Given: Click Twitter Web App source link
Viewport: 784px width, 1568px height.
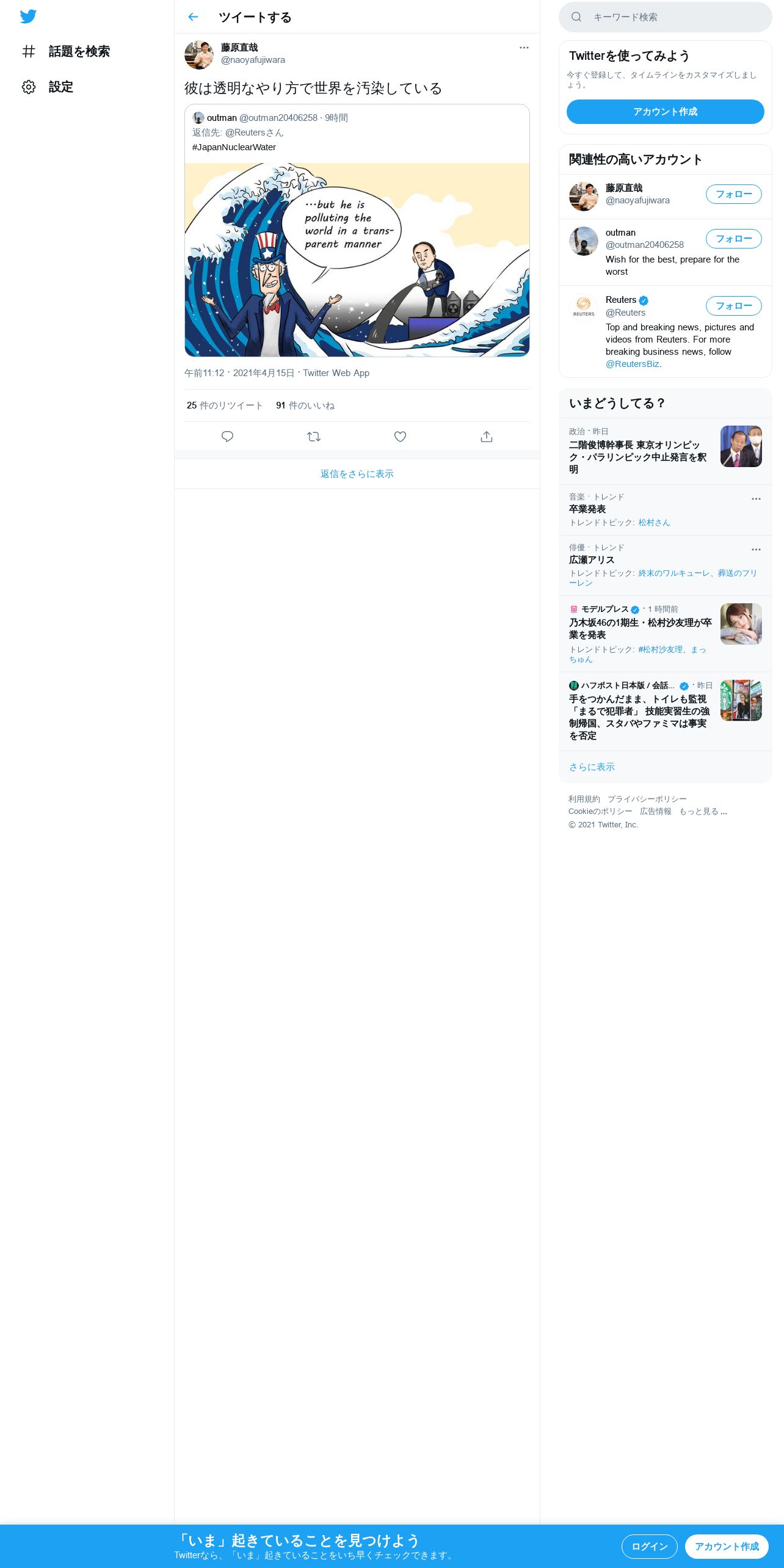Looking at the screenshot, I should [x=336, y=373].
